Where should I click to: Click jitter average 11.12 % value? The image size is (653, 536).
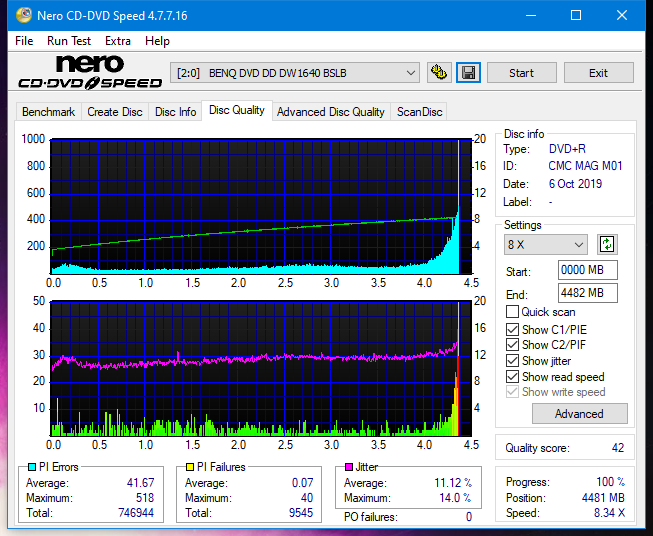pyautogui.click(x=453, y=483)
